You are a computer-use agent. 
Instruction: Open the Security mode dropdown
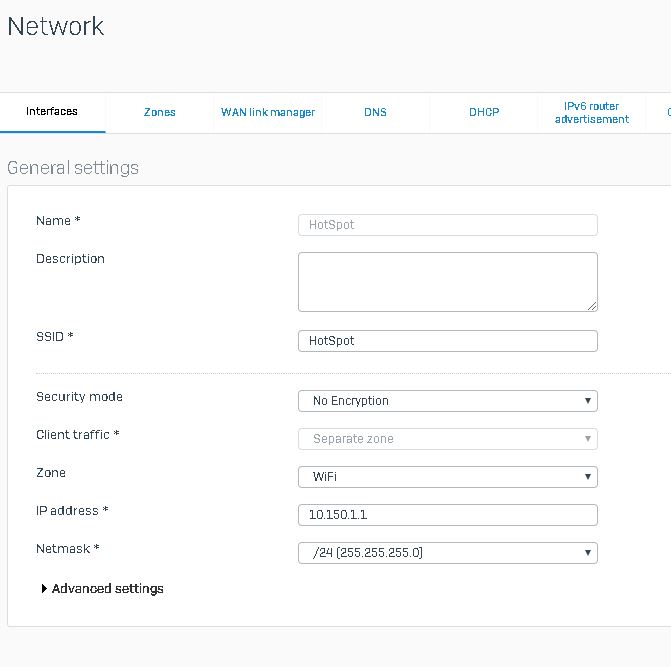click(447, 401)
